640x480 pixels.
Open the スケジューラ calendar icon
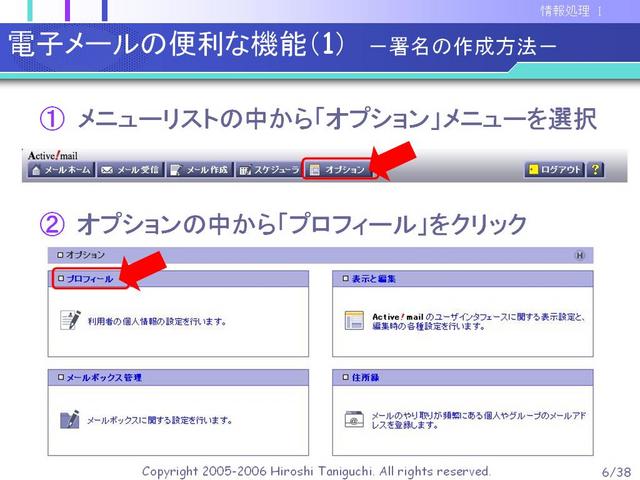click(246, 170)
